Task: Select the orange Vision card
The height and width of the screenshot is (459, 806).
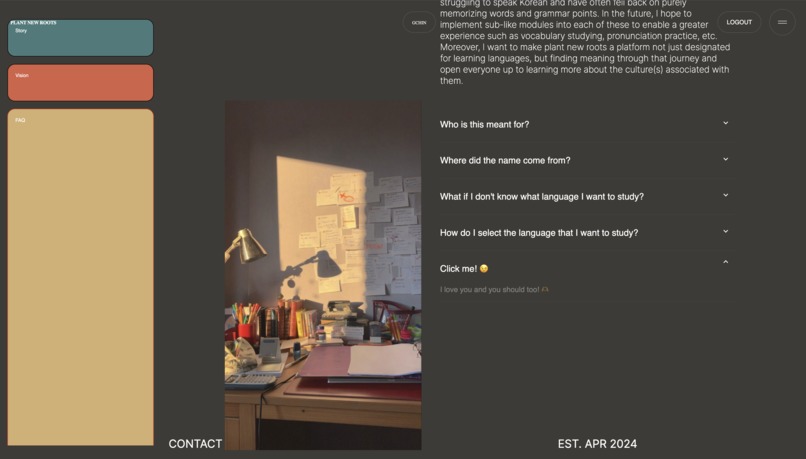Action: (x=81, y=83)
